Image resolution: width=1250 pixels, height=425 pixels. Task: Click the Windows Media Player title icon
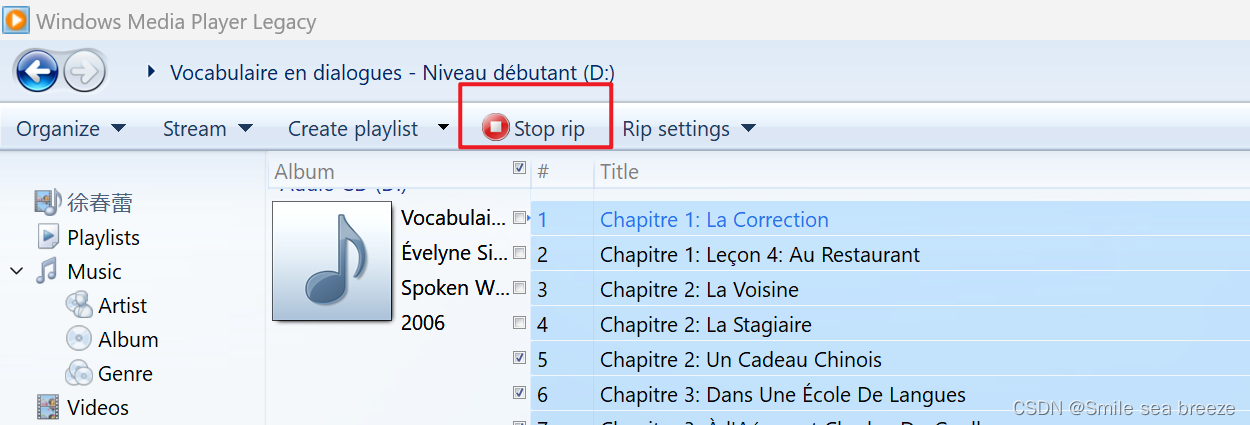[15, 19]
